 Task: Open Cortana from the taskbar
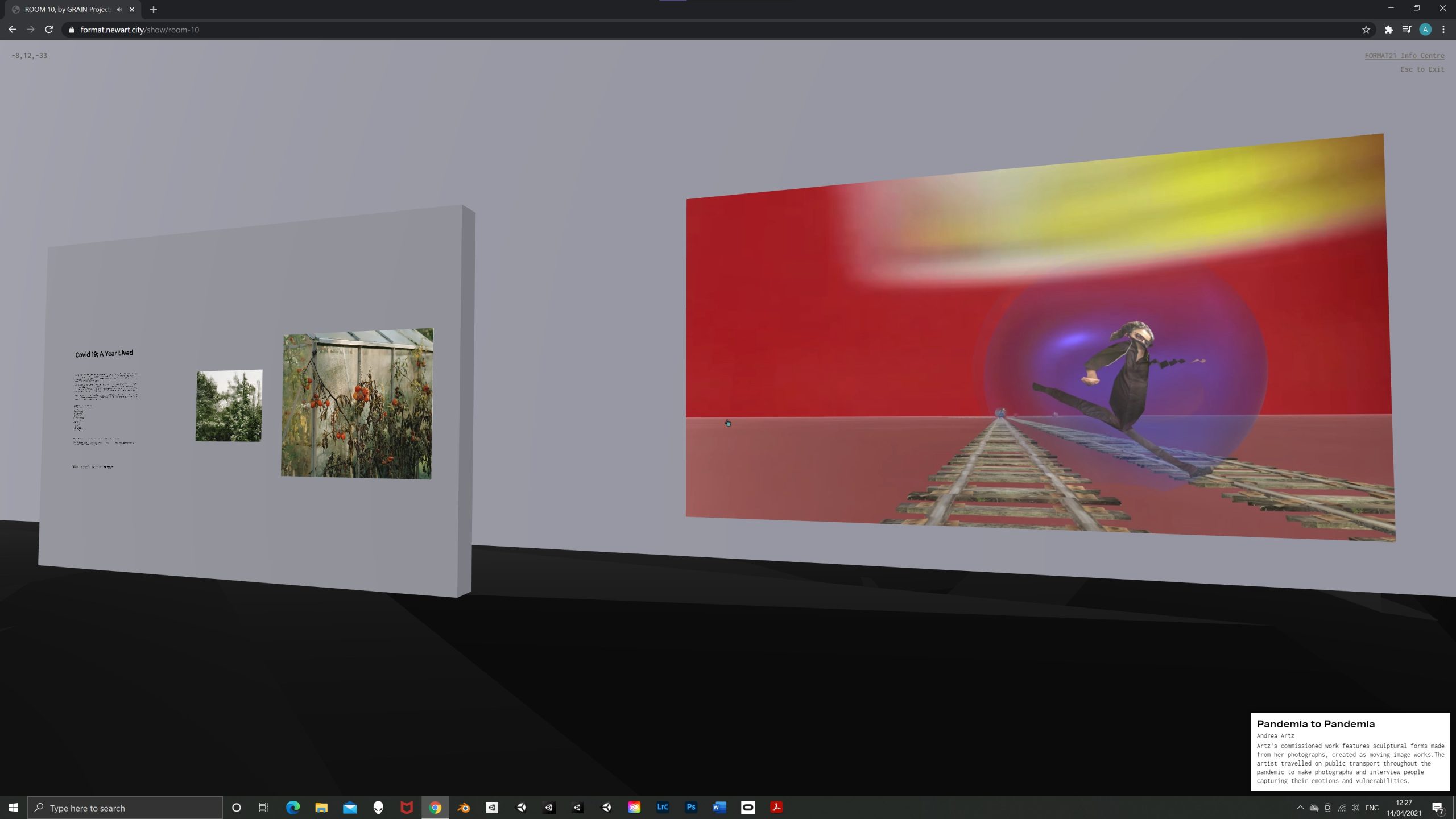coord(237,808)
